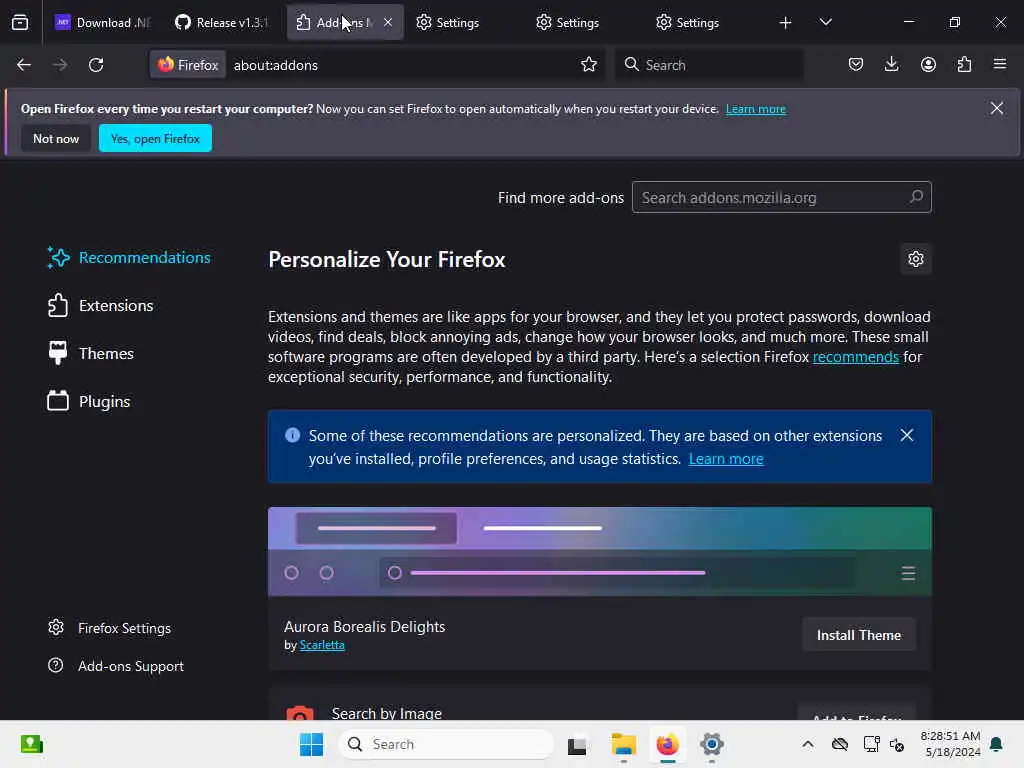The image size is (1024, 768).
Task: Open File Explorer from the taskbar
Action: [x=623, y=744]
